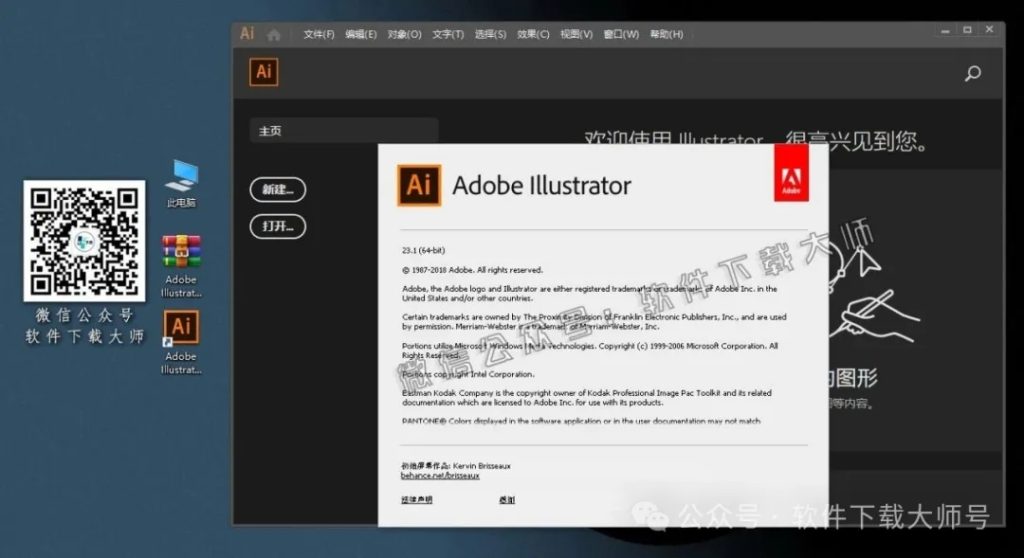Image resolution: width=1024 pixels, height=558 pixels.
Task: Click the 法律声明 link in About dialog
Action: [x=417, y=499]
